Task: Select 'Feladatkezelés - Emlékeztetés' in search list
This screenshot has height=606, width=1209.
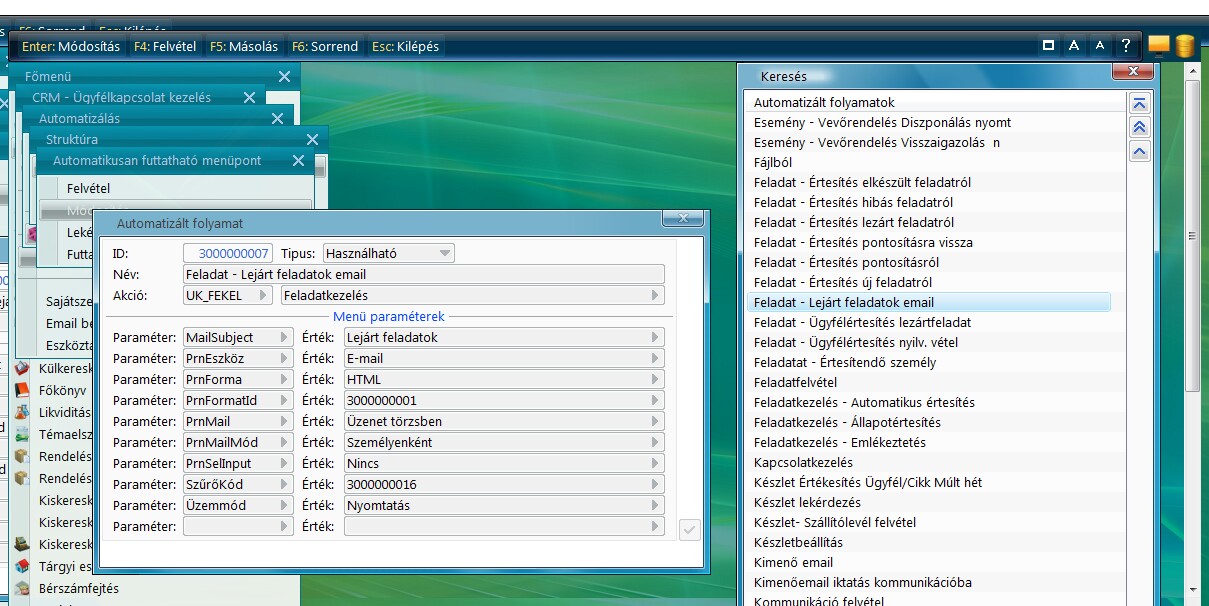Action: click(840, 442)
